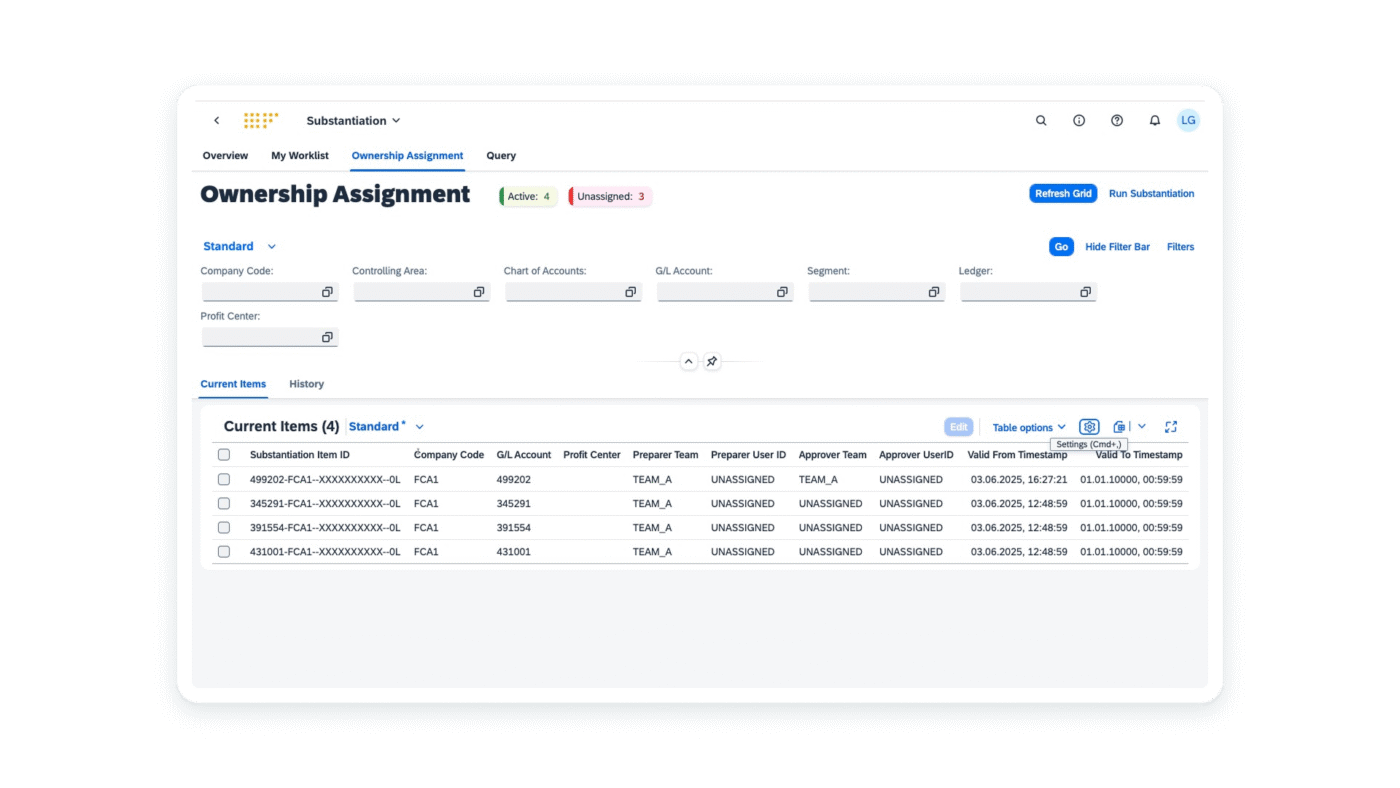Click the Refresh Grid button
This screenshot has height=788, width=1400.
1063,193
